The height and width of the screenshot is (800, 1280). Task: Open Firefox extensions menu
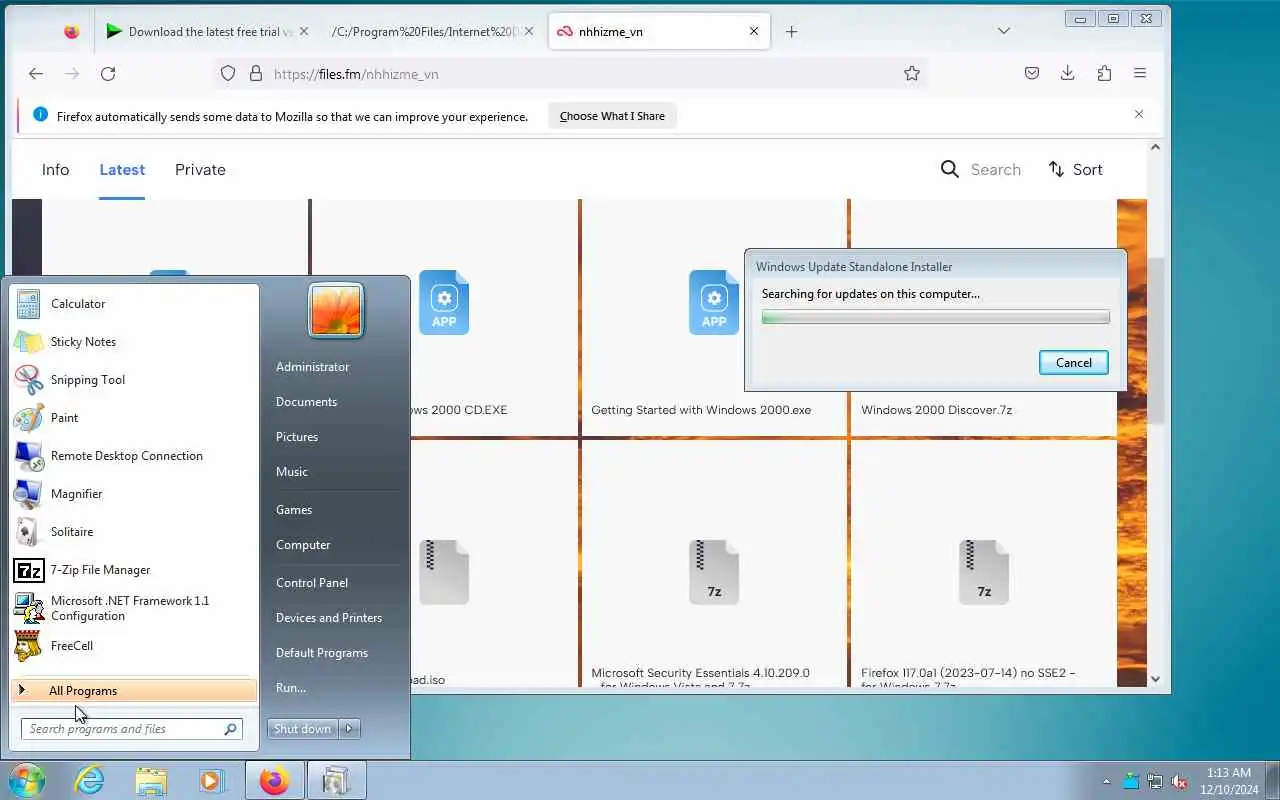(1104, 73)
